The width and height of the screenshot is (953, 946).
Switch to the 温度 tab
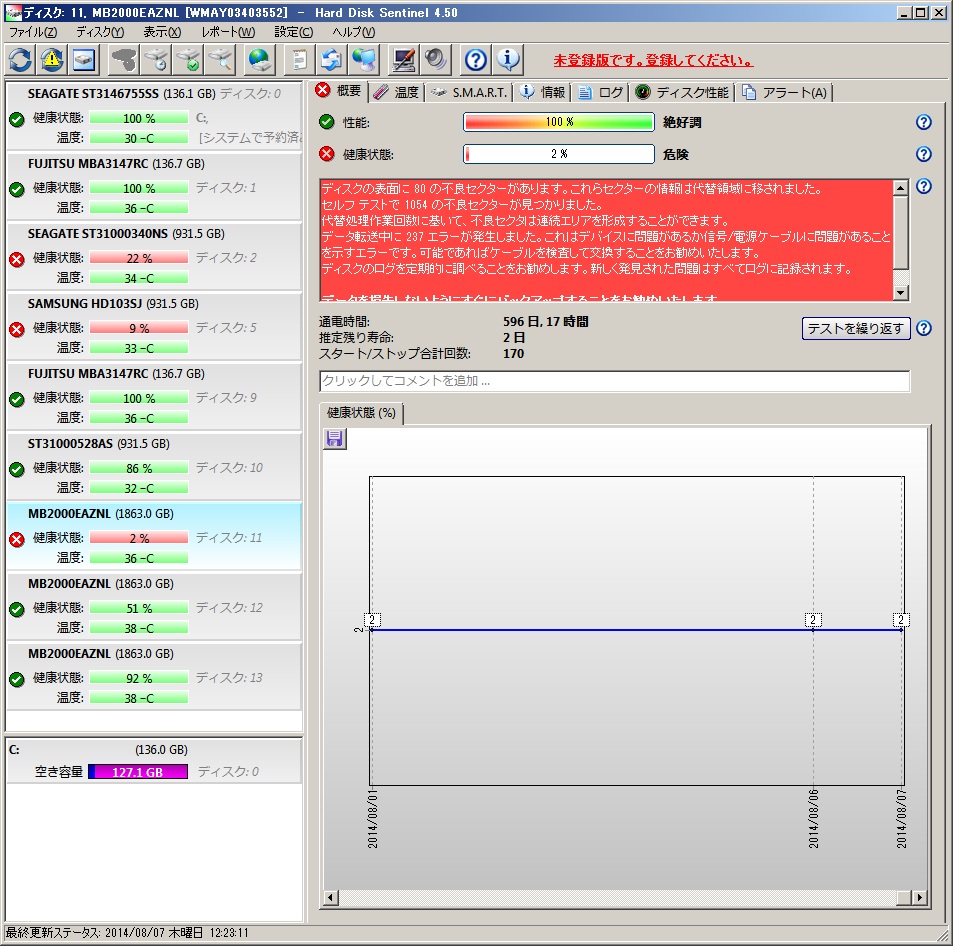[396, 92]
